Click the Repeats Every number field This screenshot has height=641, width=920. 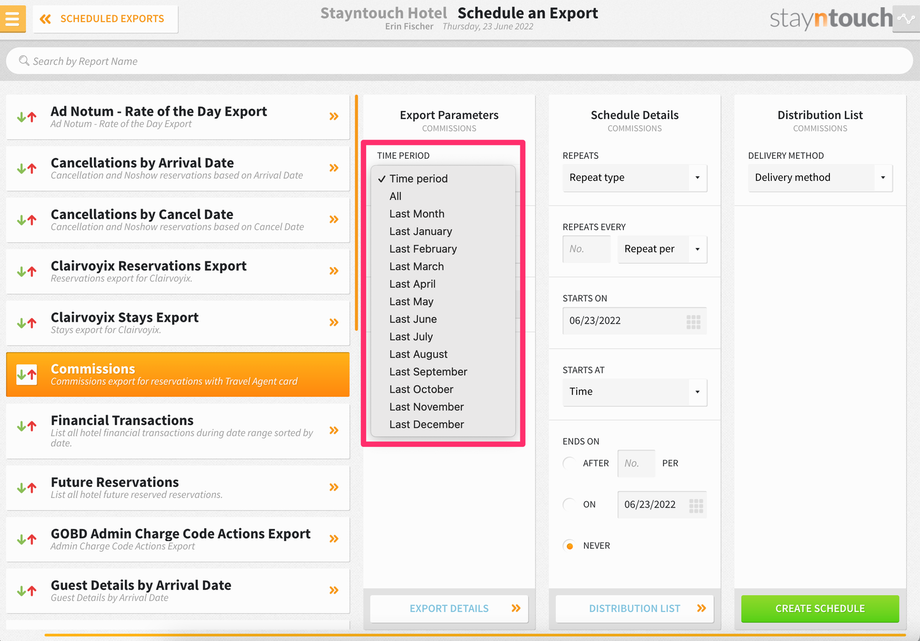(x=586, y=249)
